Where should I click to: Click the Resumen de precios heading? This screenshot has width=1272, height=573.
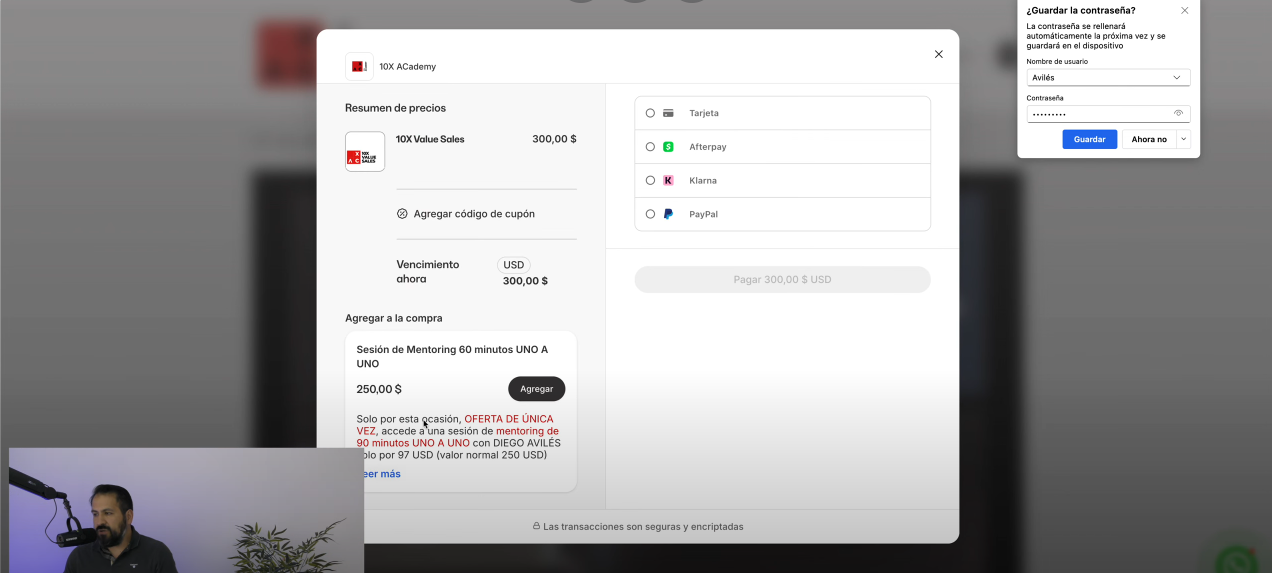[x=395, y=108]
